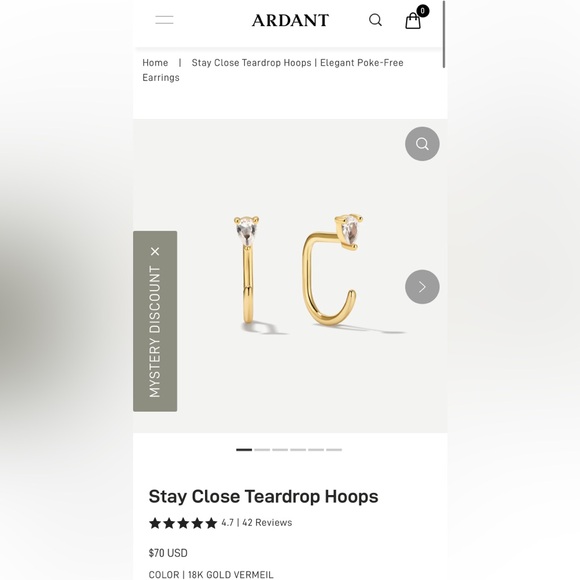580x580 pixels.
Task: Select the second image slide indicator
Action: pyautogui.click(x=262, y=450)
